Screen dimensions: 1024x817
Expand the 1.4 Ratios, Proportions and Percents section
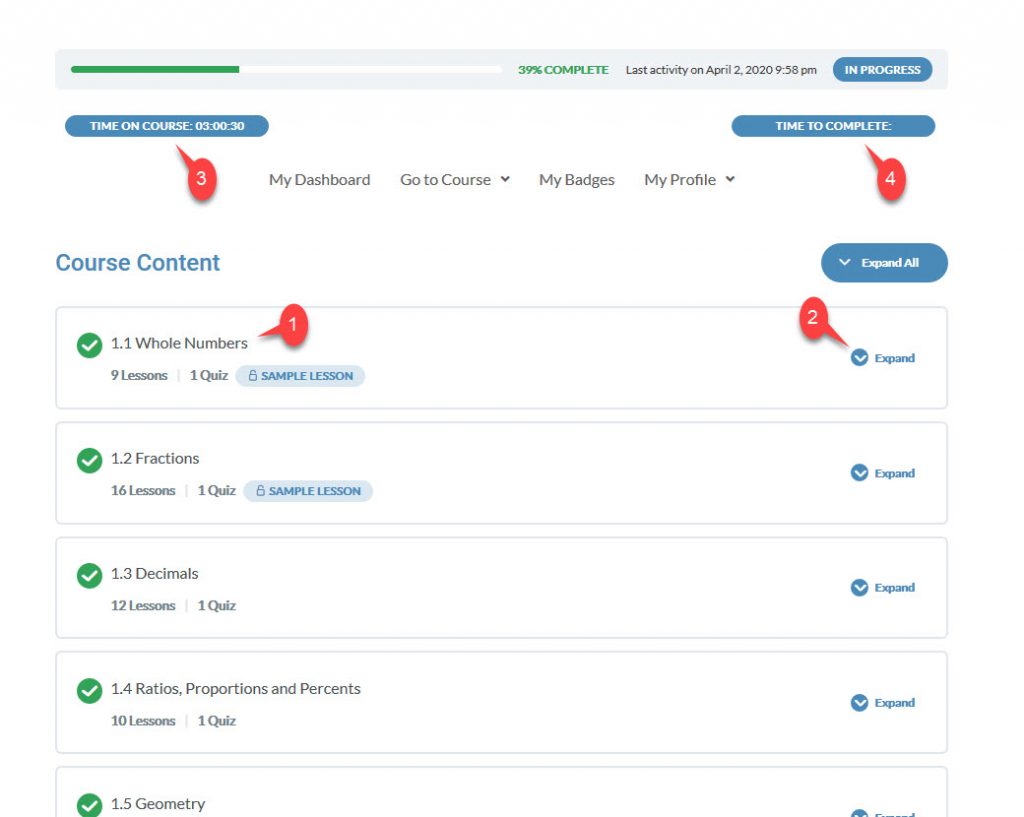(x=882, y=703)
